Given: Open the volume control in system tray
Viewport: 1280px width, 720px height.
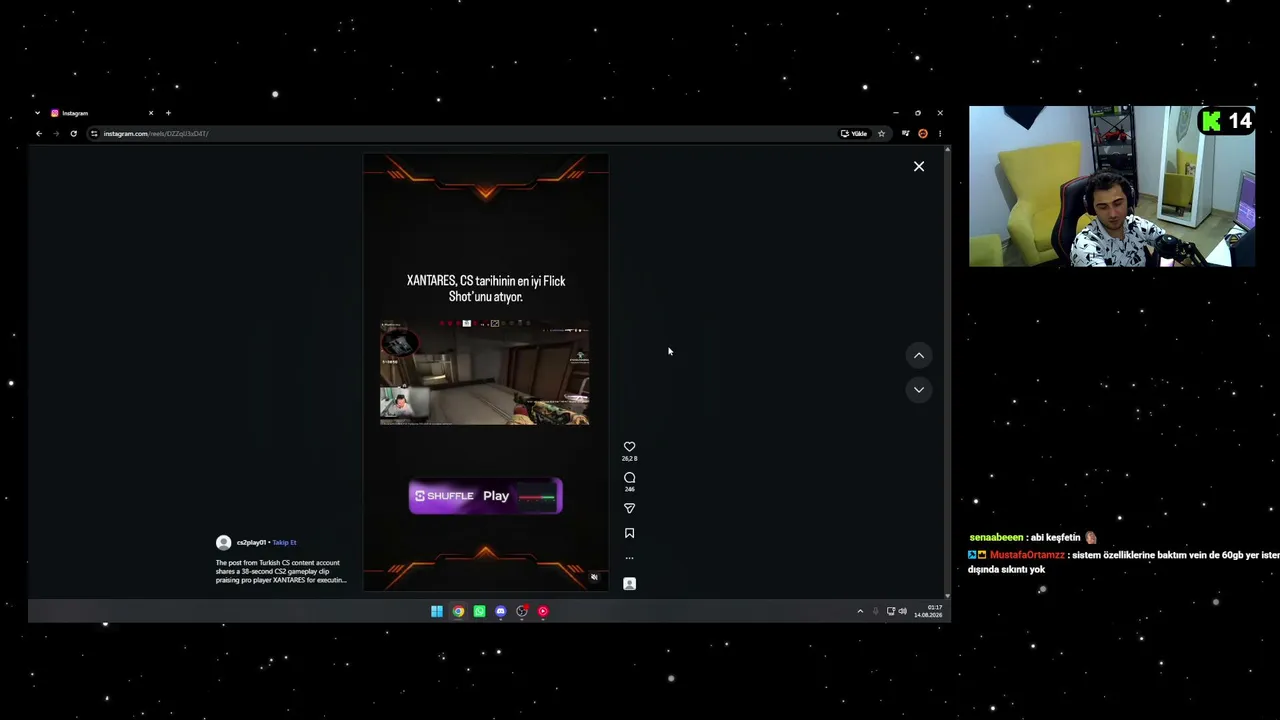Looking at the screenshot, I should [x=903, y=611].
